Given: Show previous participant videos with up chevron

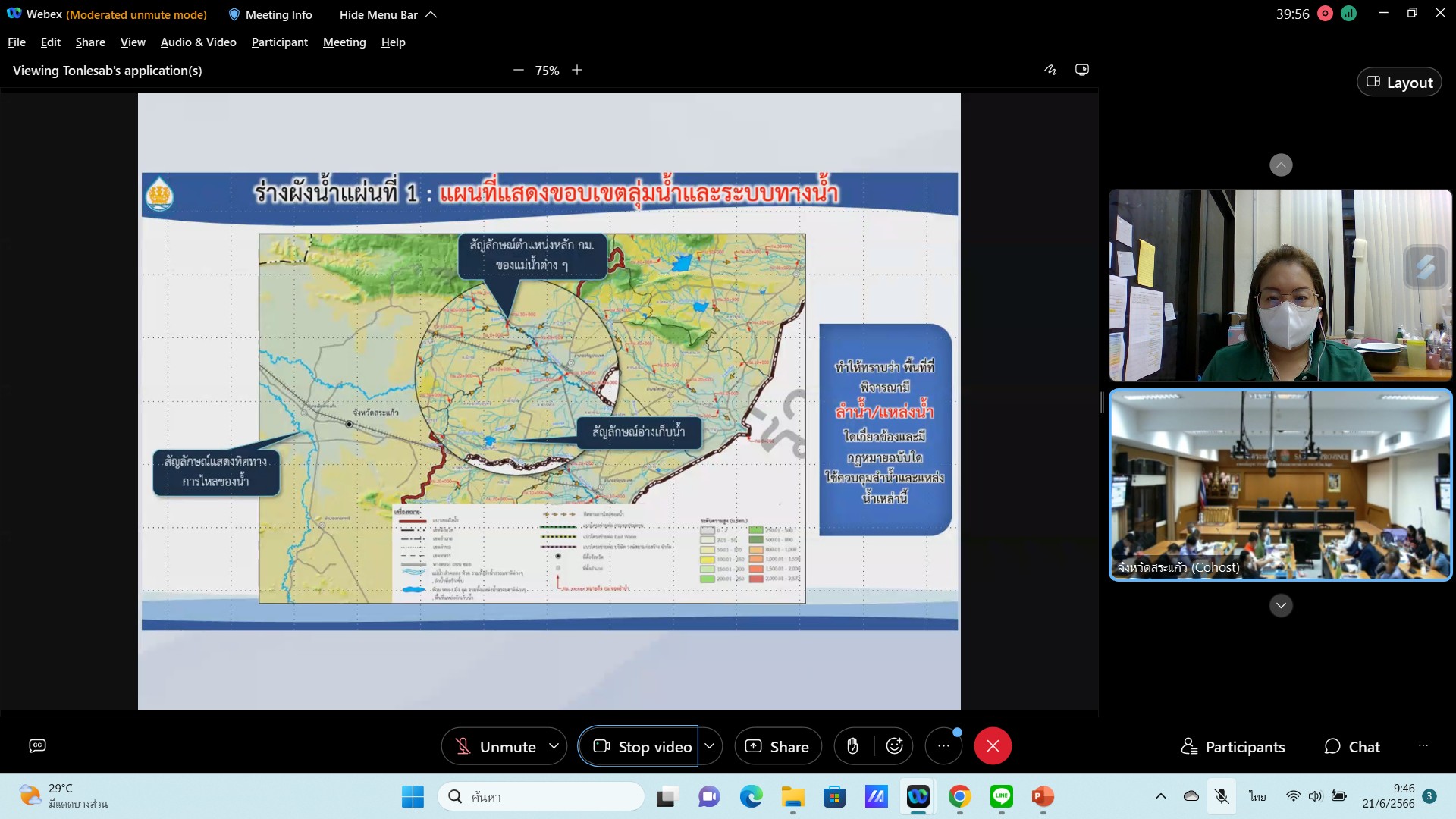Looking at the screenshot, I should [1281, 165].
